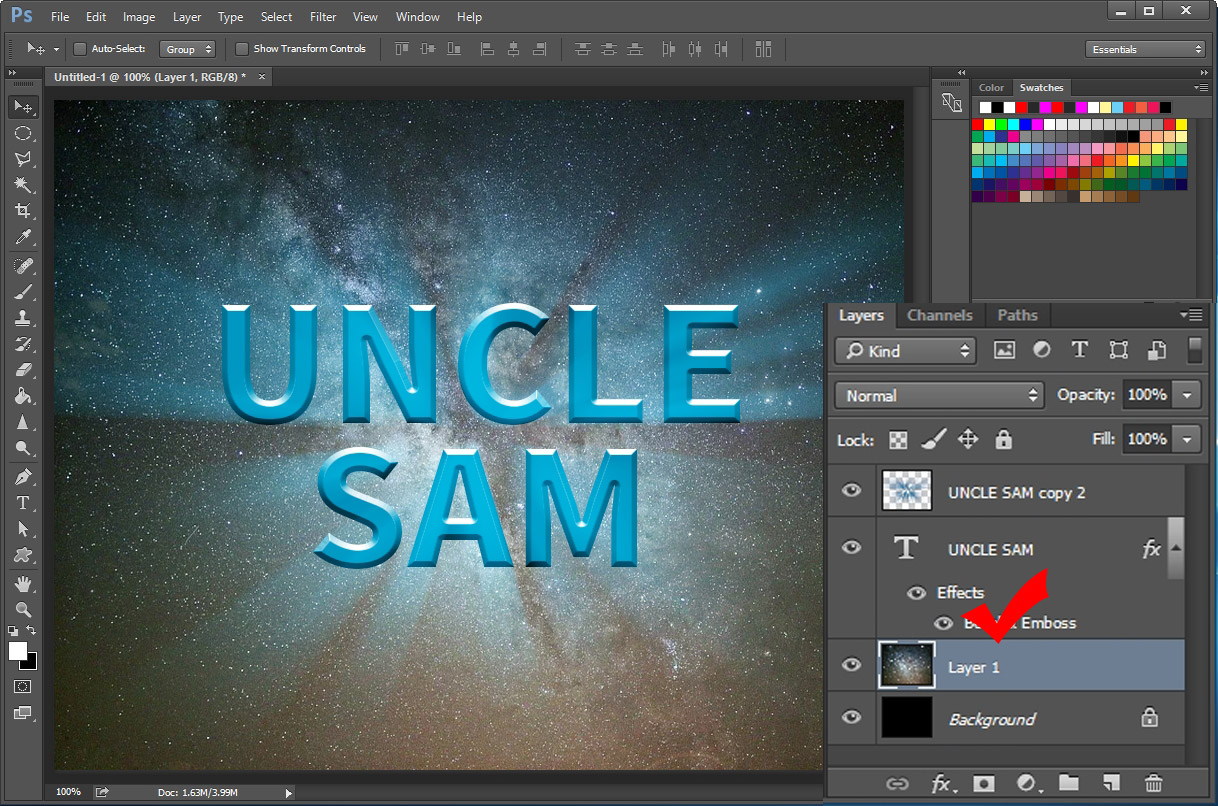Screen dimensions: 1218x806
Task: Hide the UNCLE SAM text layer
Action: [x=851, y=548]
